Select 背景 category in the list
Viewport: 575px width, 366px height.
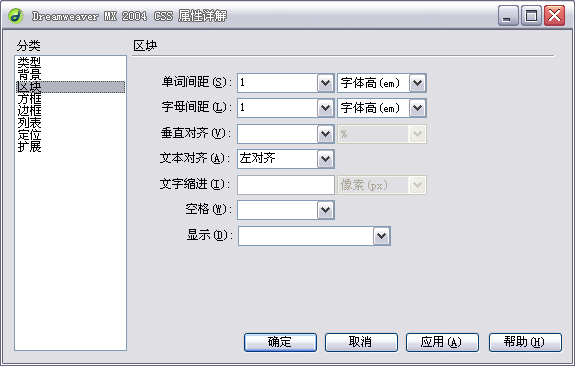29,74
